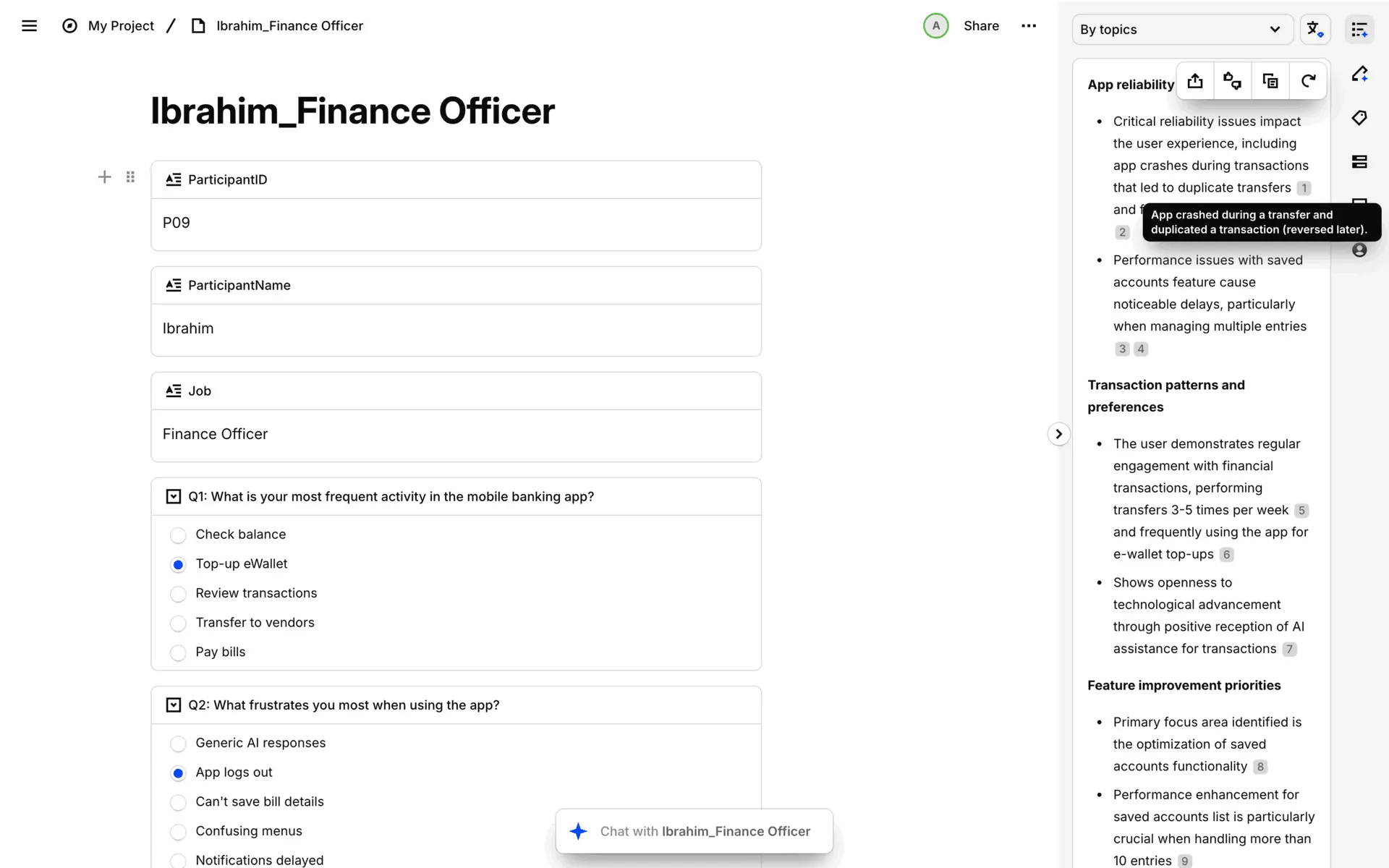This screenshot has height=868, width=1389.
Task: Go to My Project breadcrumb
Action: 121,26
